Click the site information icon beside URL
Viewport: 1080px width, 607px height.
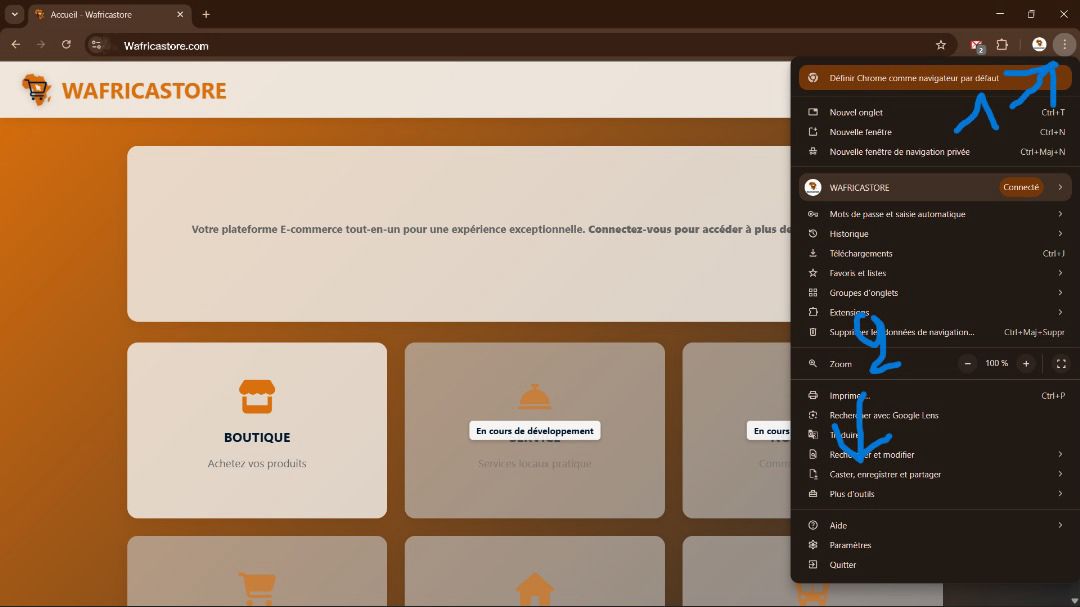[96, 45]
